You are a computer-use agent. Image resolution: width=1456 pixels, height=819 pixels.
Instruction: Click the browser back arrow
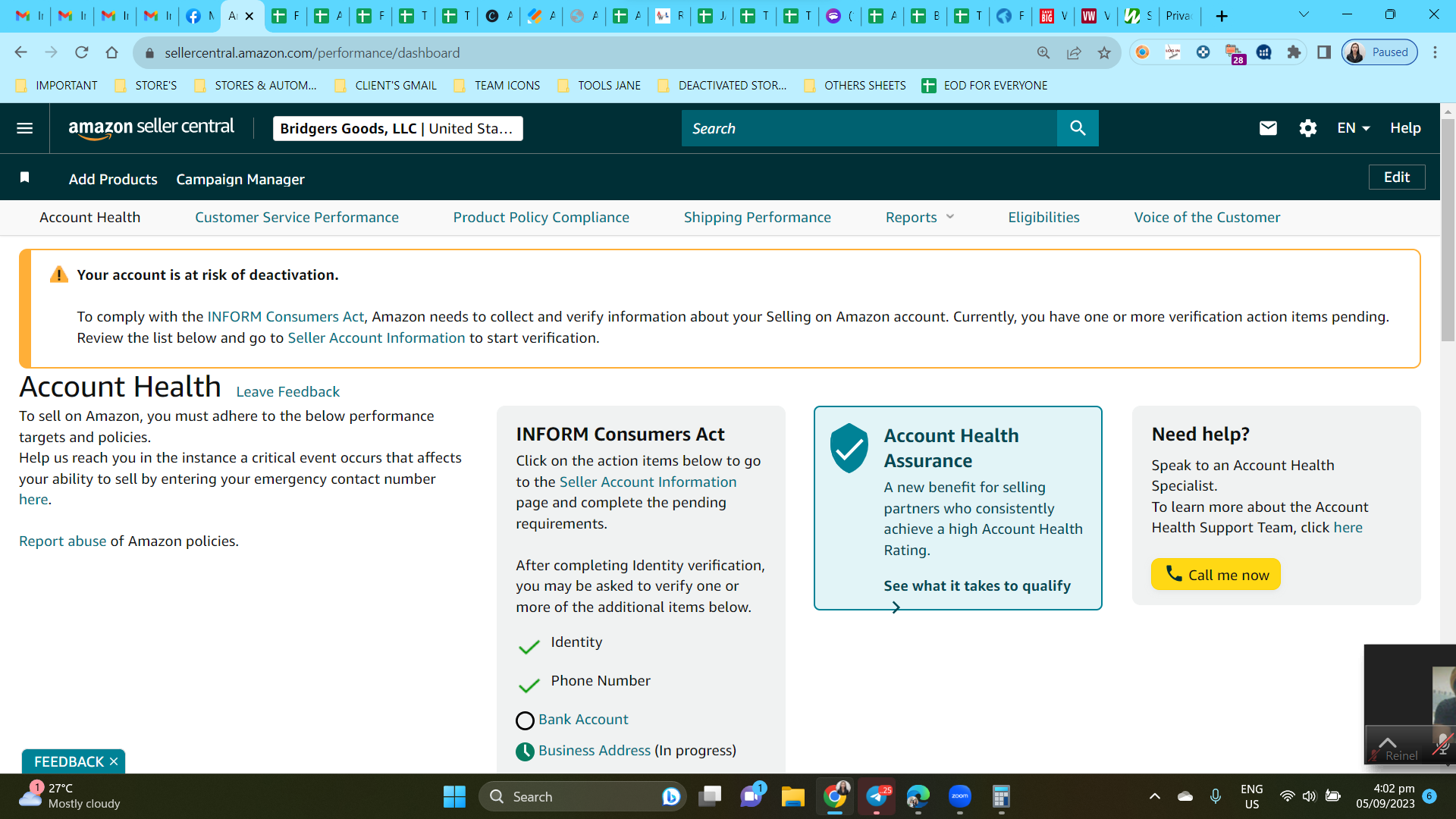20,52
